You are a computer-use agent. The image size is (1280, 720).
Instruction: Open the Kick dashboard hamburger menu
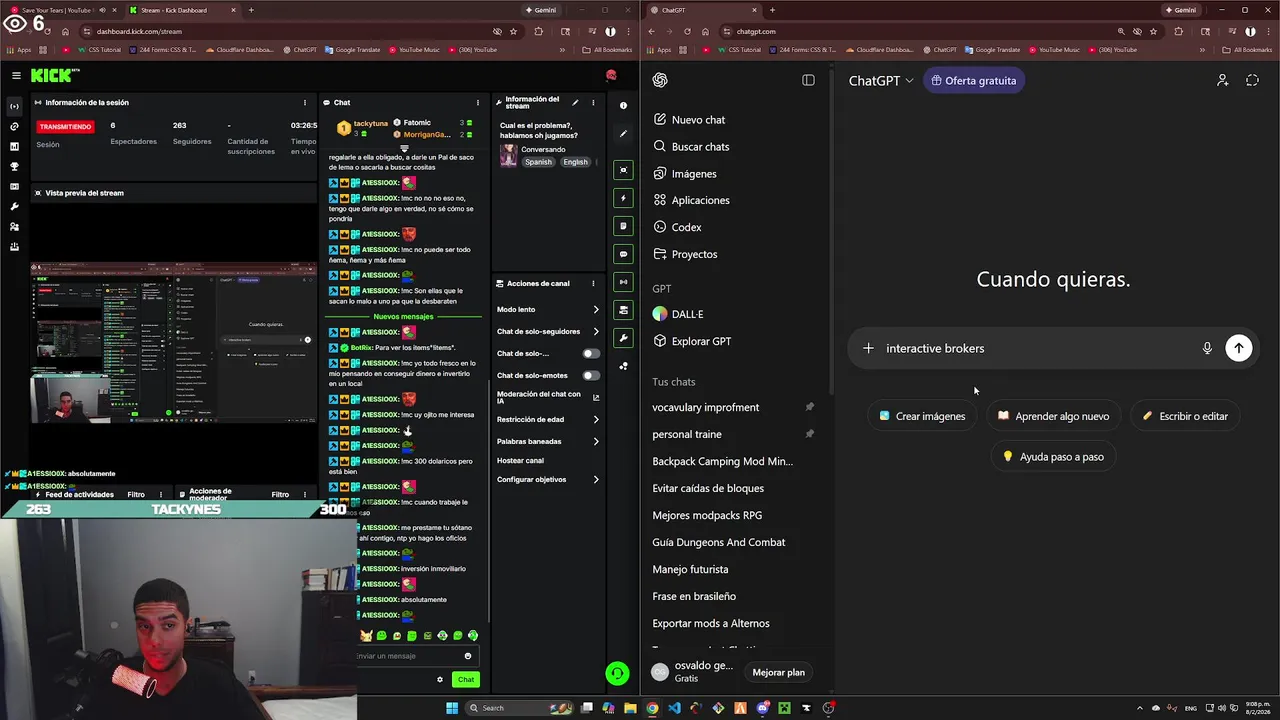pyautogui.click(x=16, y=75)
